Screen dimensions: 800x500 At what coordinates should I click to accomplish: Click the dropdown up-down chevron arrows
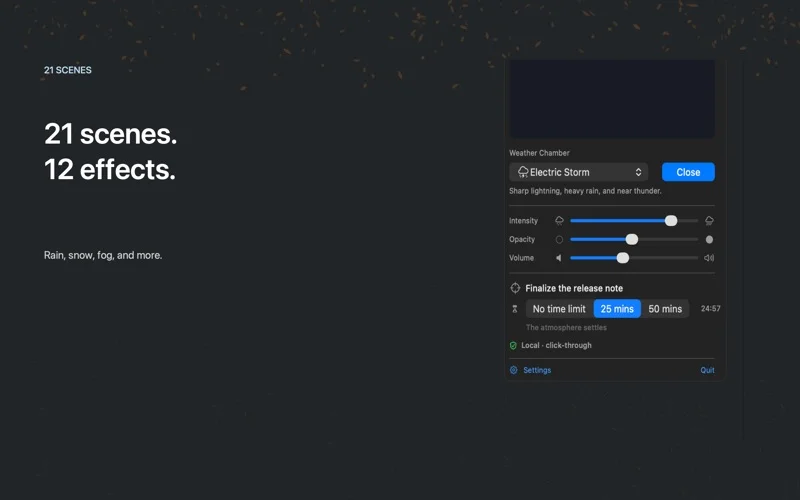coord(638,172)
